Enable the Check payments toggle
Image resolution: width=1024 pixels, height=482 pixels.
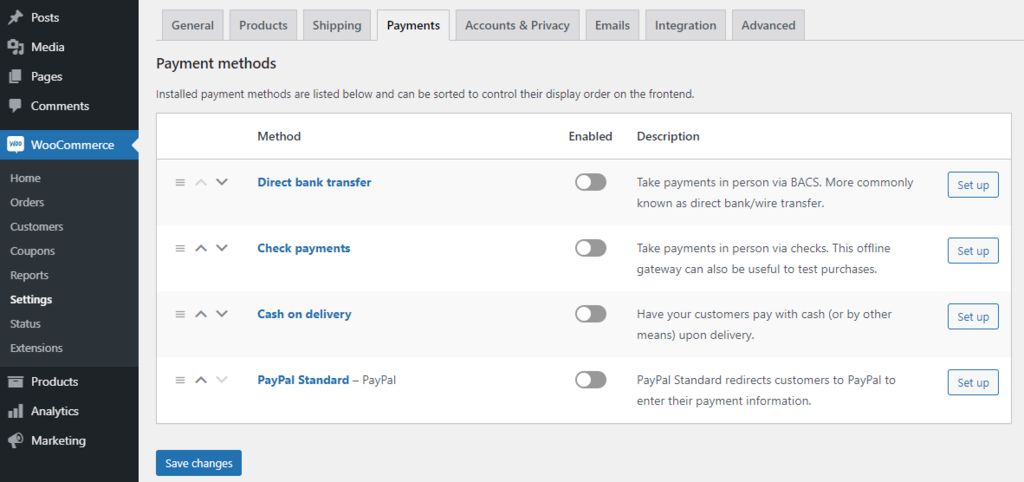click(590, 248)
